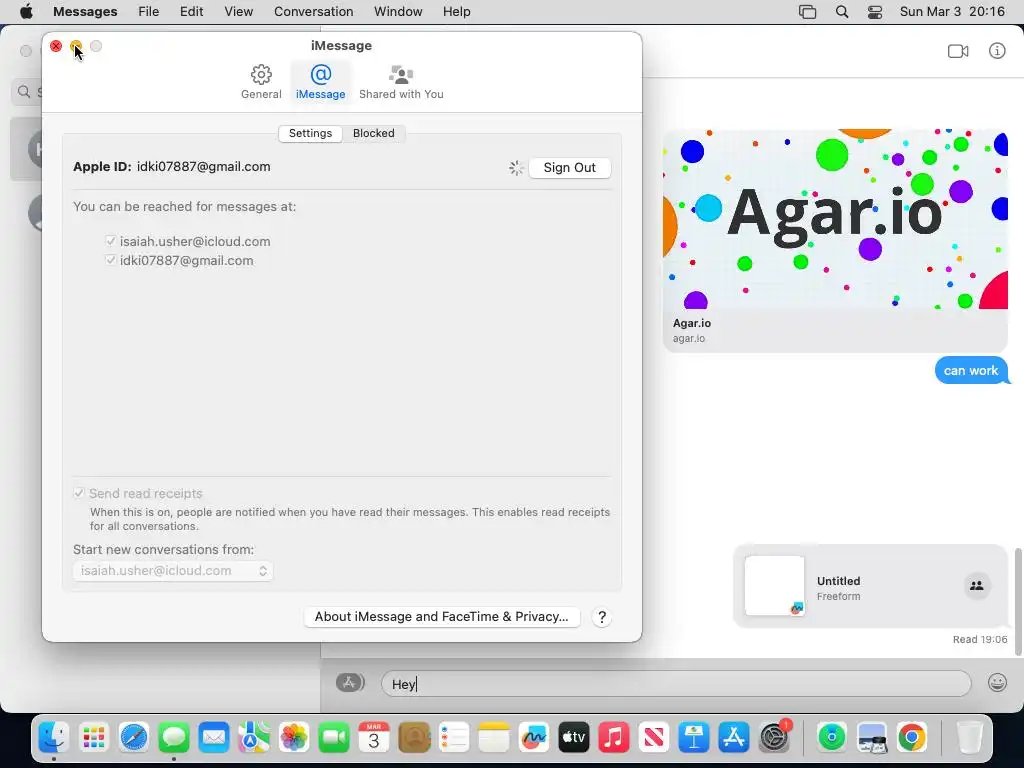Open System Settings from the Dock
Viewport: 1024px width, 768px height.
[x=775, y=738]
